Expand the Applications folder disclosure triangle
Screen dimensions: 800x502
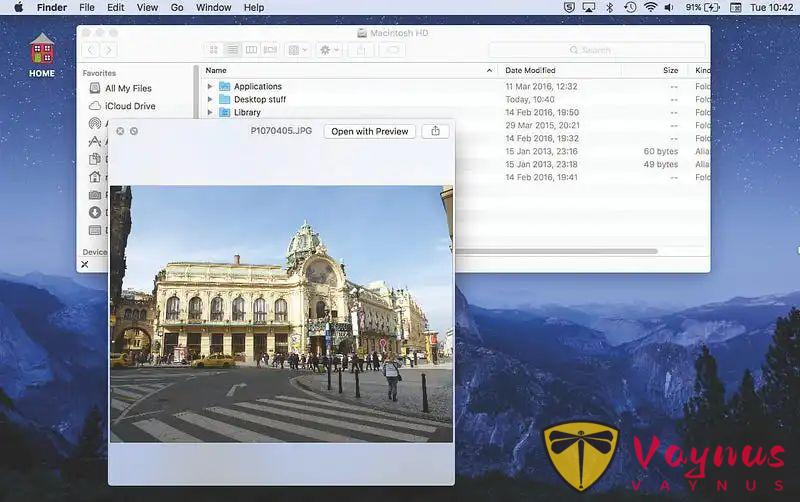[x=210, y=87]
